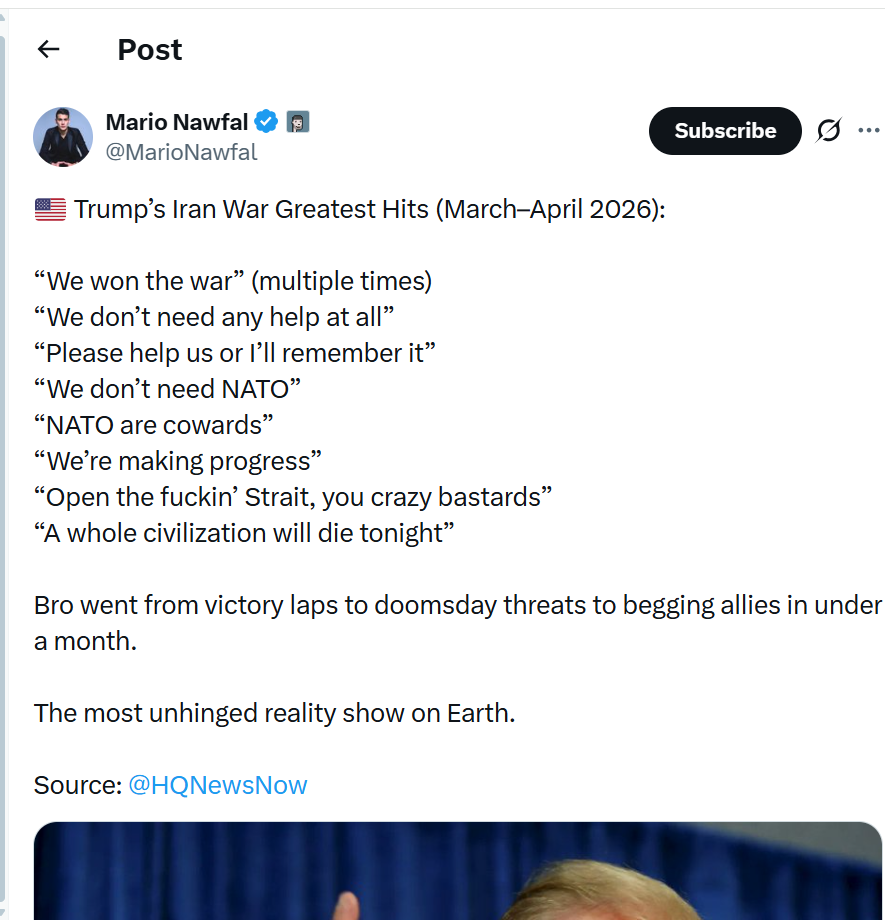Screen dimensions: 885x920
Task: Click the back arrow next to Post
Action: pos(48,49)
